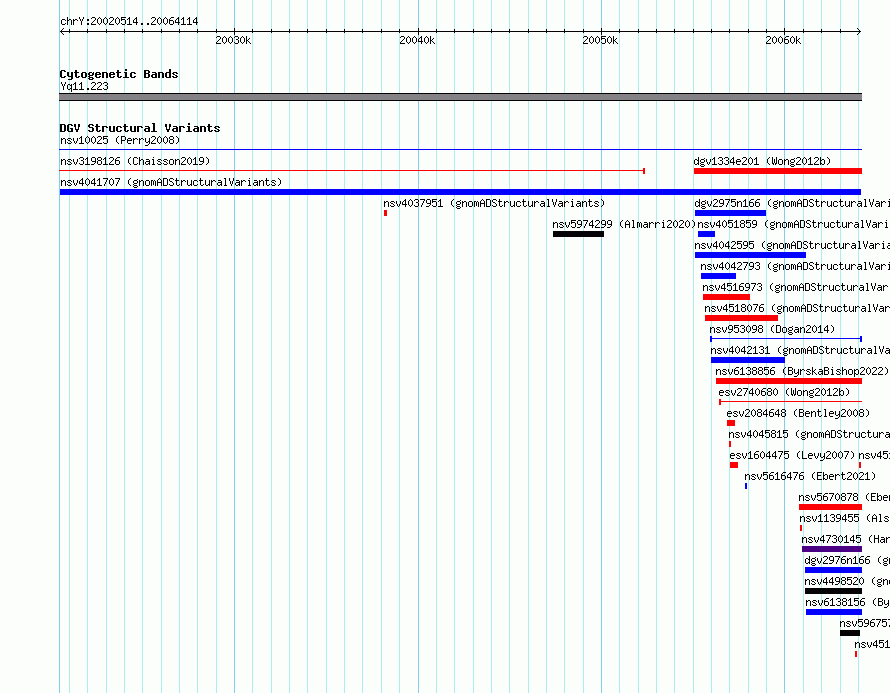Select the Yq11.223 band label
890x693 pixels.
coord(84,86)
